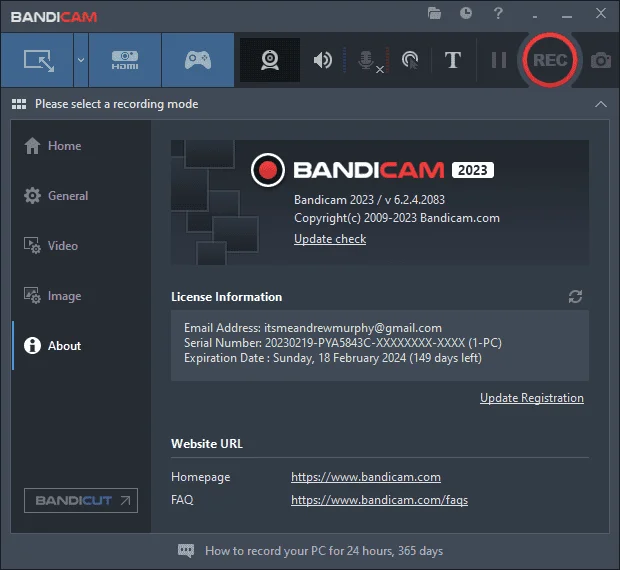Close the Bandicam window
This screenshot has width=620, height=570.
(601, 13)
